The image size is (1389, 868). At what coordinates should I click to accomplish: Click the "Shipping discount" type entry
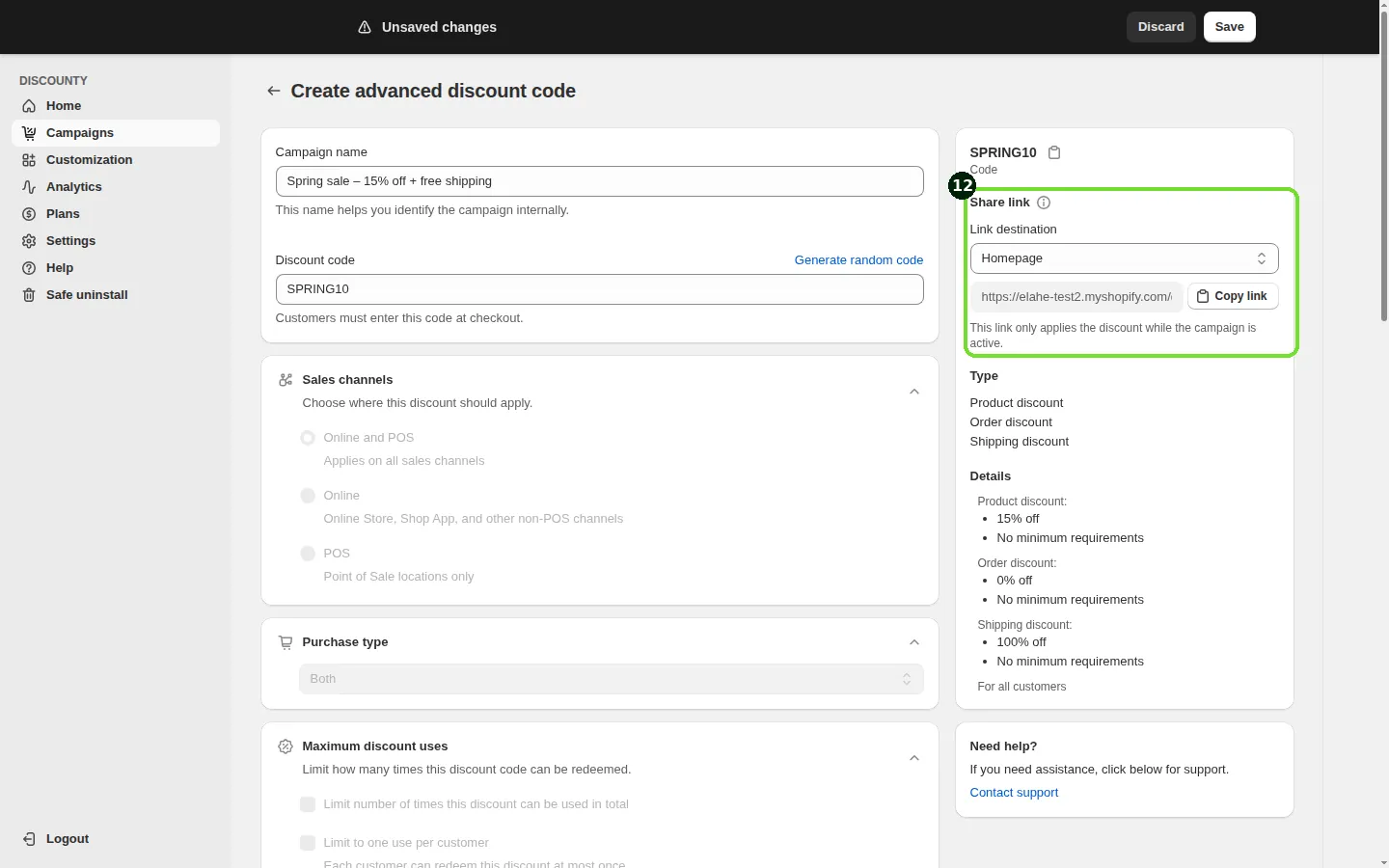[1020, 442]
